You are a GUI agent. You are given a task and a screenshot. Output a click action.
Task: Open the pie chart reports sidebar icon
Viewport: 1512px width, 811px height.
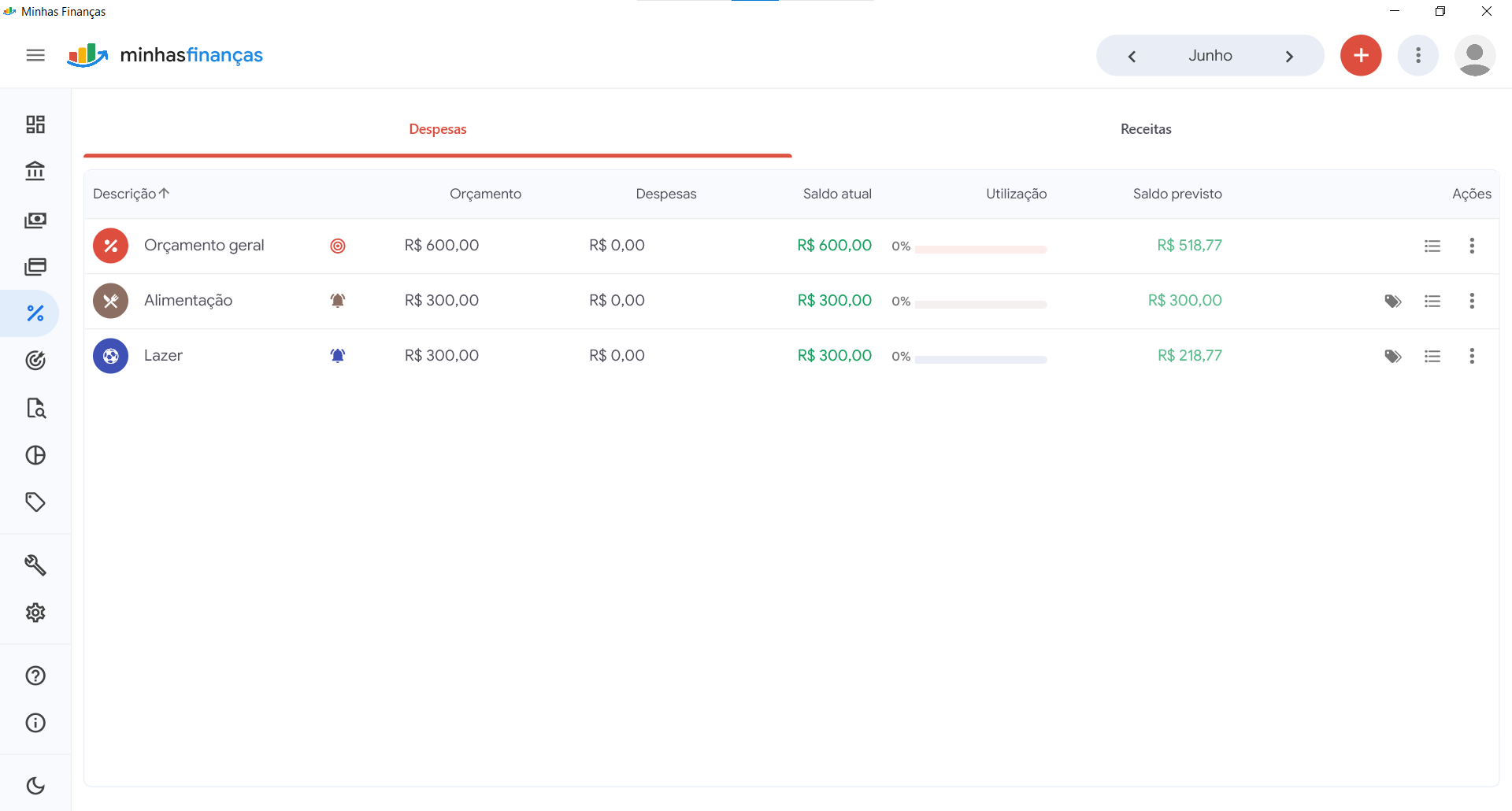point(35,455)
